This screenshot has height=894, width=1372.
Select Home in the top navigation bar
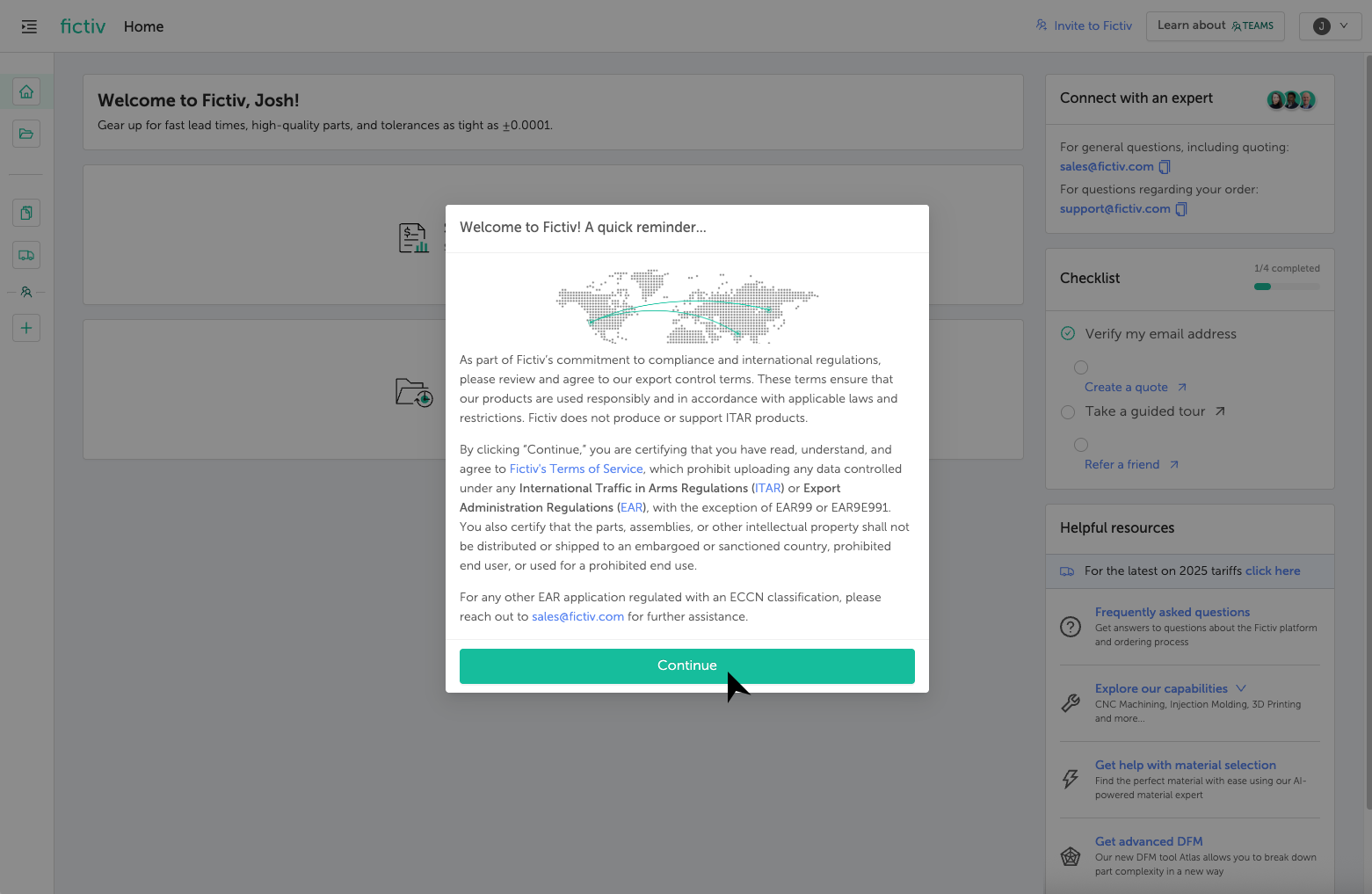(x=143, y=26)
